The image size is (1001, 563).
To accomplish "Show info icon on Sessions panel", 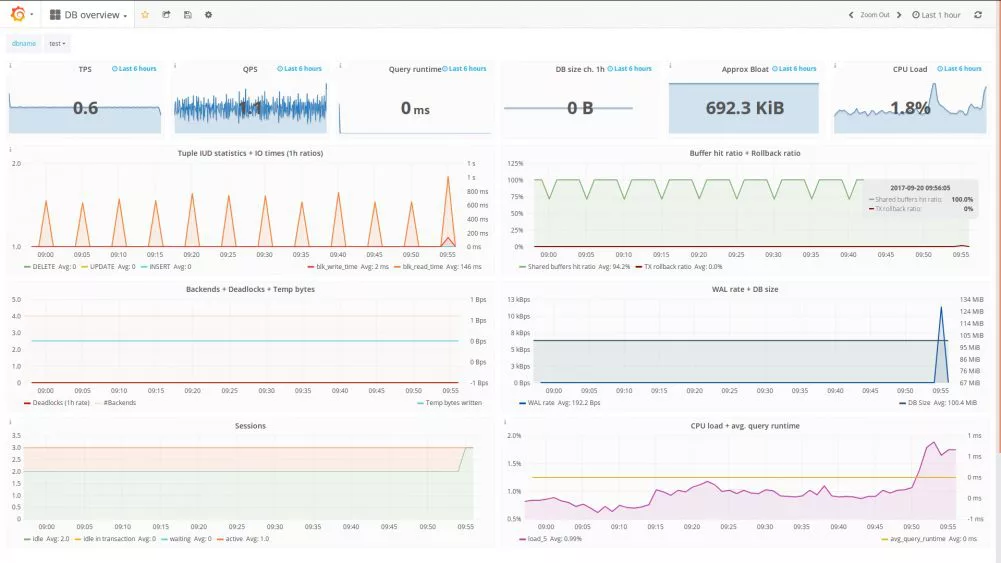I will pyautogui.click(x=10, y=422).
